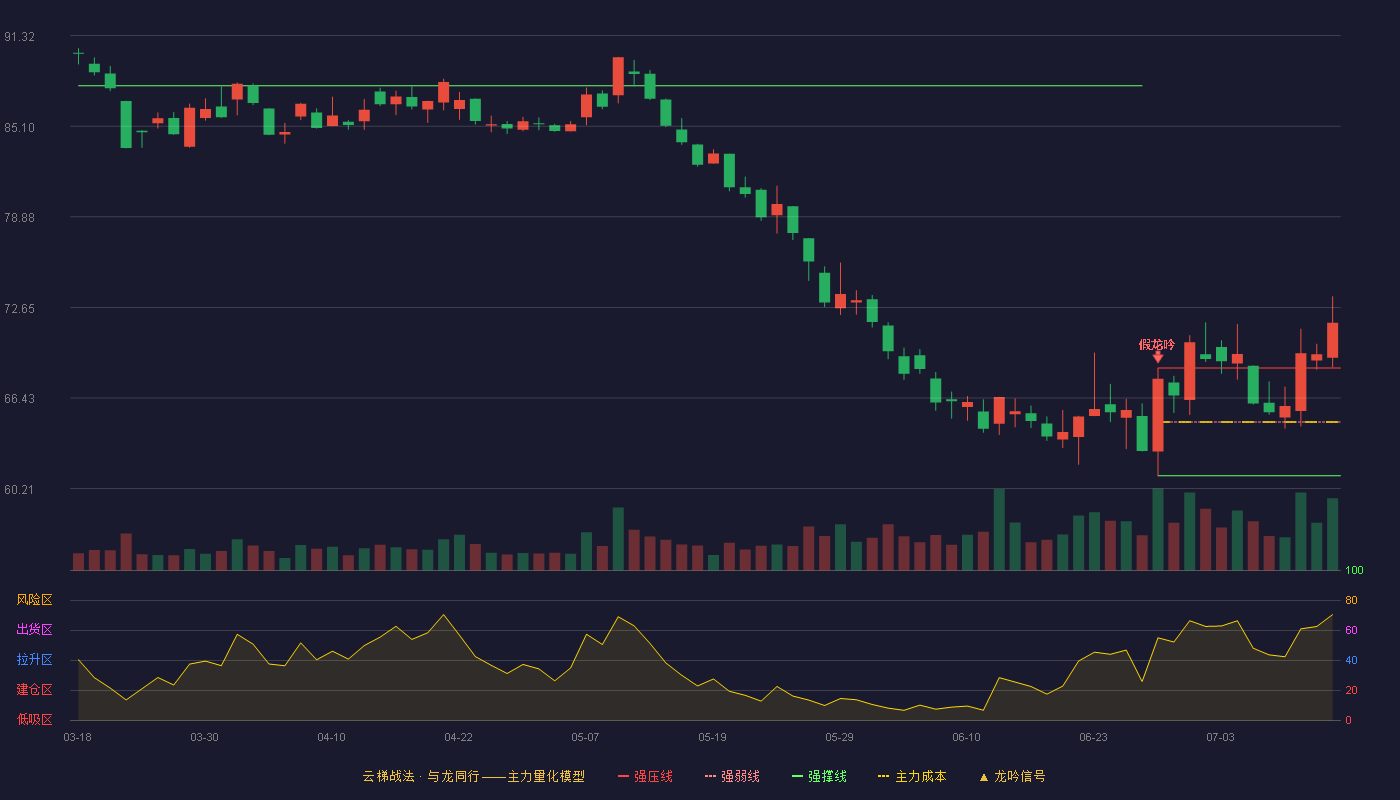Click the 假龙吟 signal marker arrow

[1158, 357]
